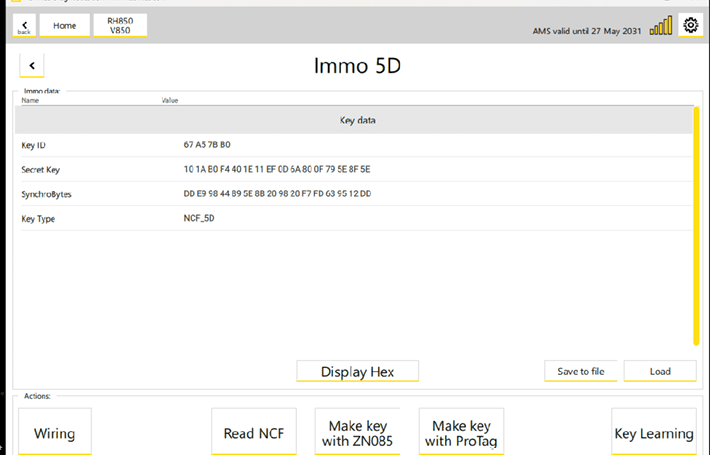Click Save to file
710x455 pixels.
coord(580,371)
